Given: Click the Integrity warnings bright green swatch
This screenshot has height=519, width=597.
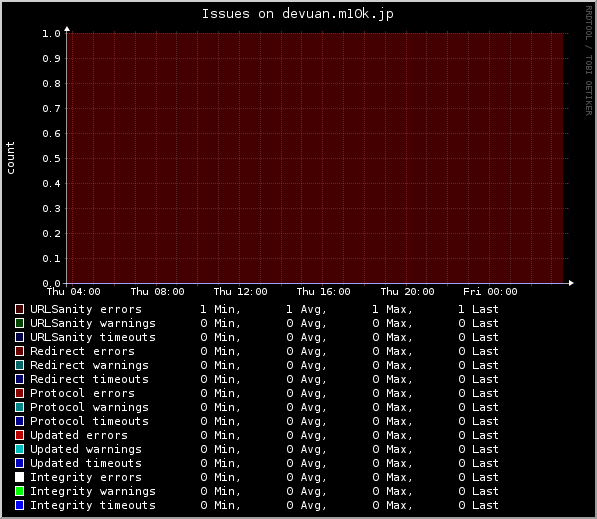Looking at the screenshot, I should coord(19,491).
